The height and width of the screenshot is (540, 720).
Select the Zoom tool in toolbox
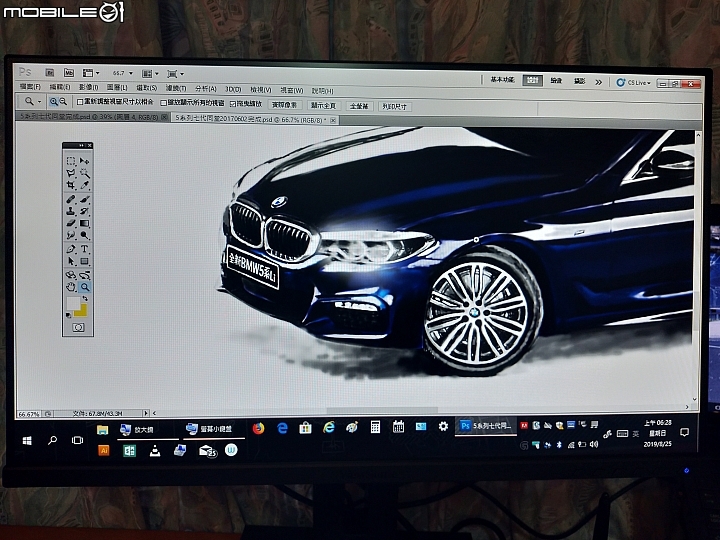pyautogui.click(x=84, y=287)
